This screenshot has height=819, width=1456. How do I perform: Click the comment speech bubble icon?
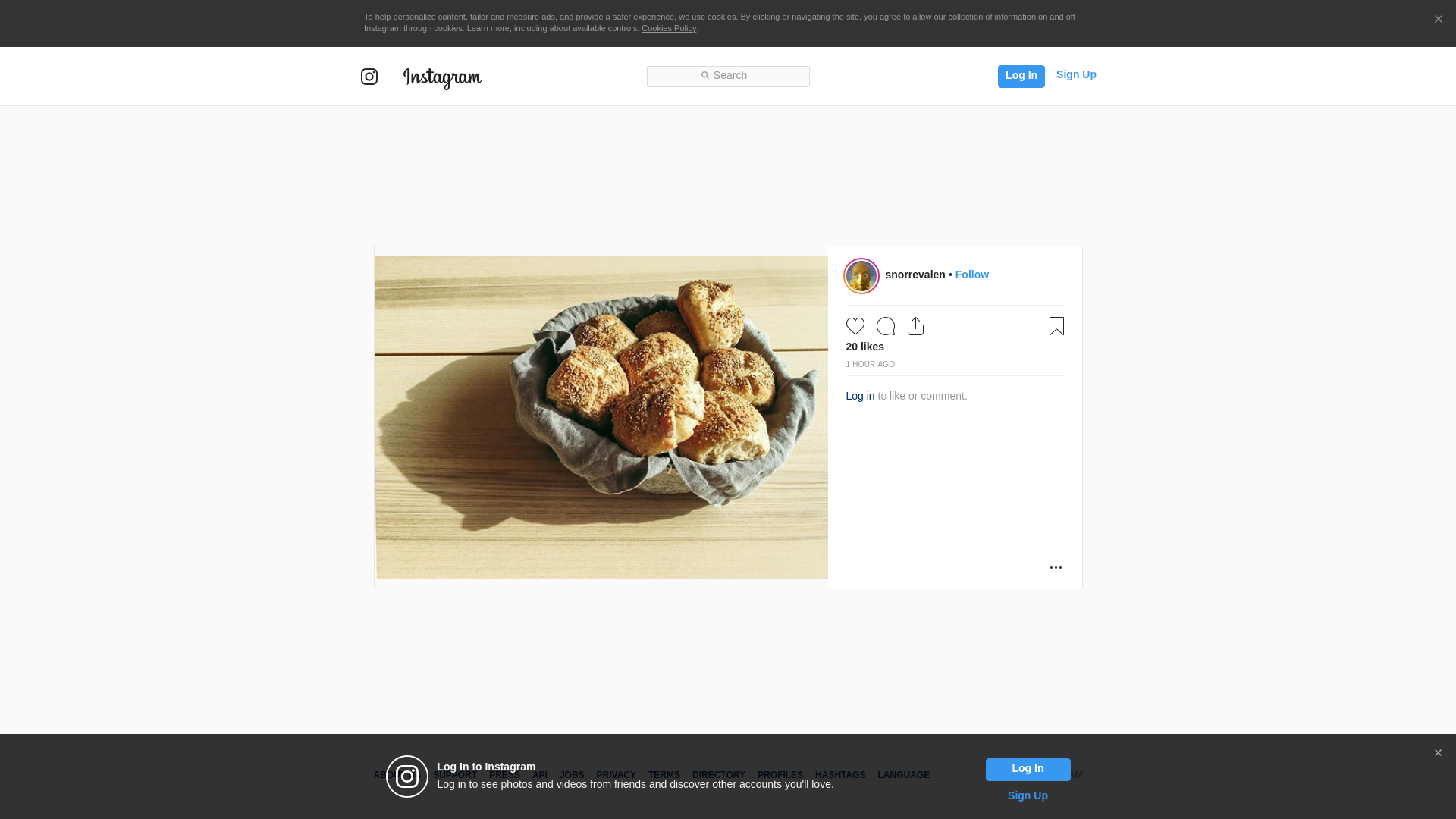[x=886, y=326]
